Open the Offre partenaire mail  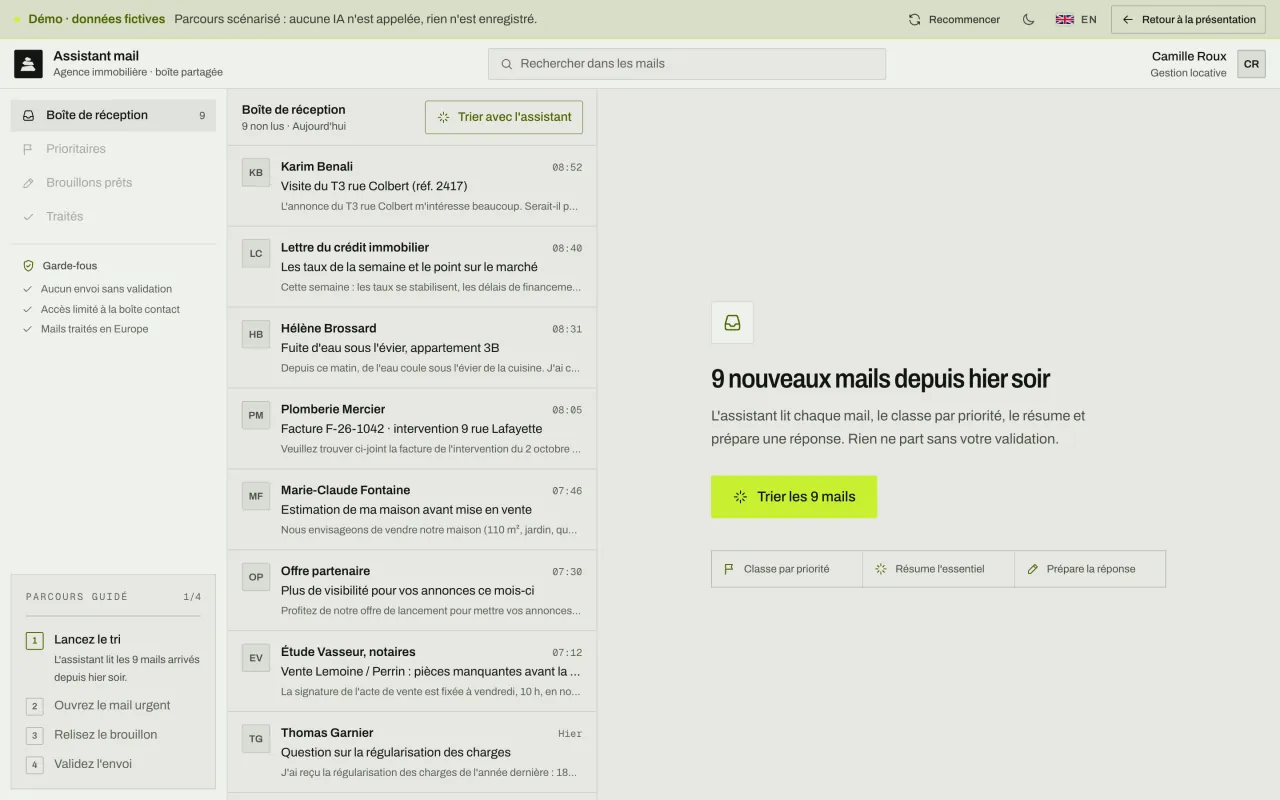(412, 591)
